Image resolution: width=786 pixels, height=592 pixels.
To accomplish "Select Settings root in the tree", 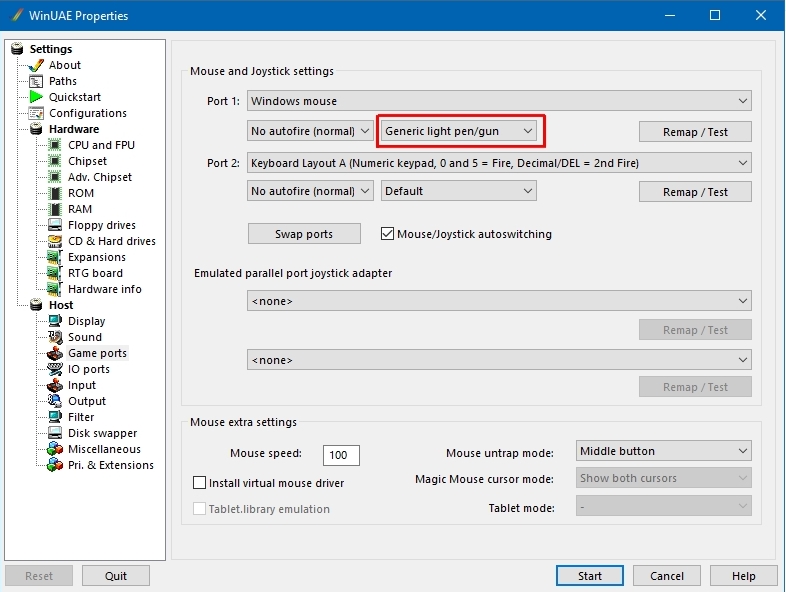I will point(51,49).
